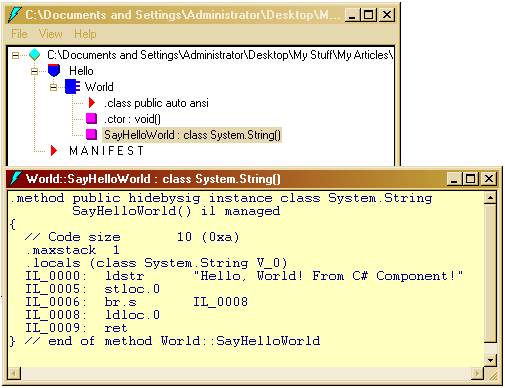This screenshot has width=505, height=388.
Task: Click the 'IL_0005: stloc.0' instruction
Action: [93, 289]
